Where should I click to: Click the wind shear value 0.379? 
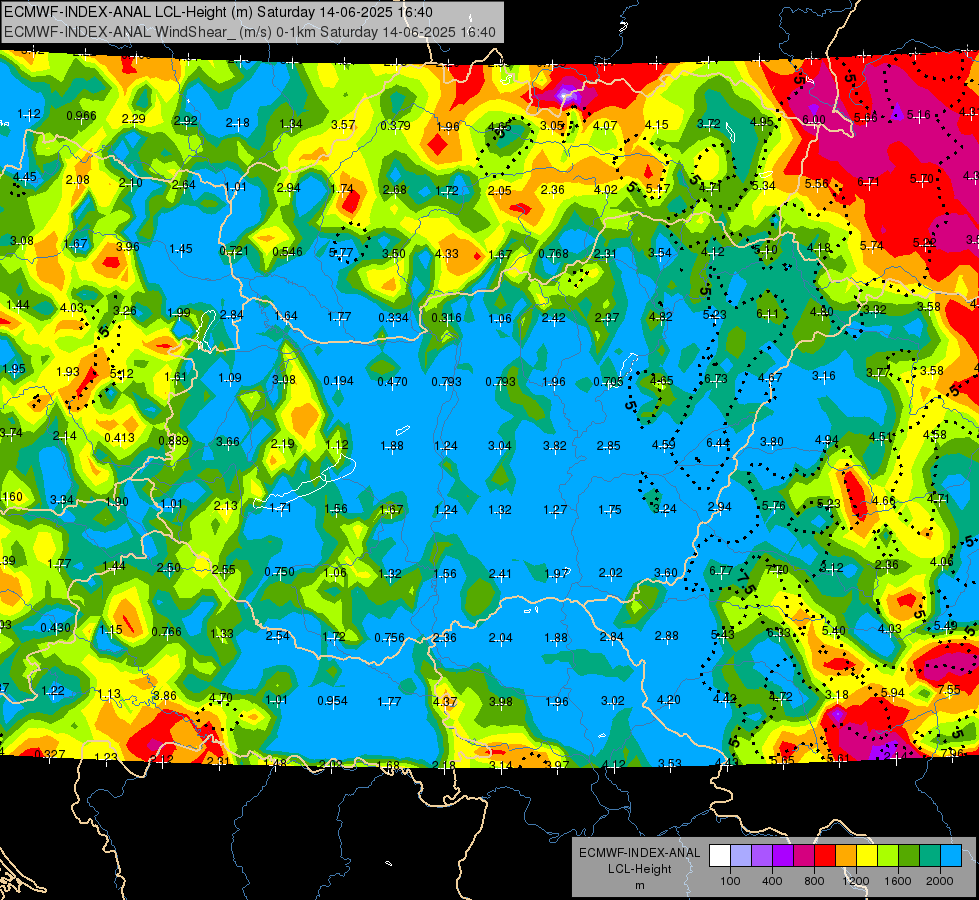(395, 126)
